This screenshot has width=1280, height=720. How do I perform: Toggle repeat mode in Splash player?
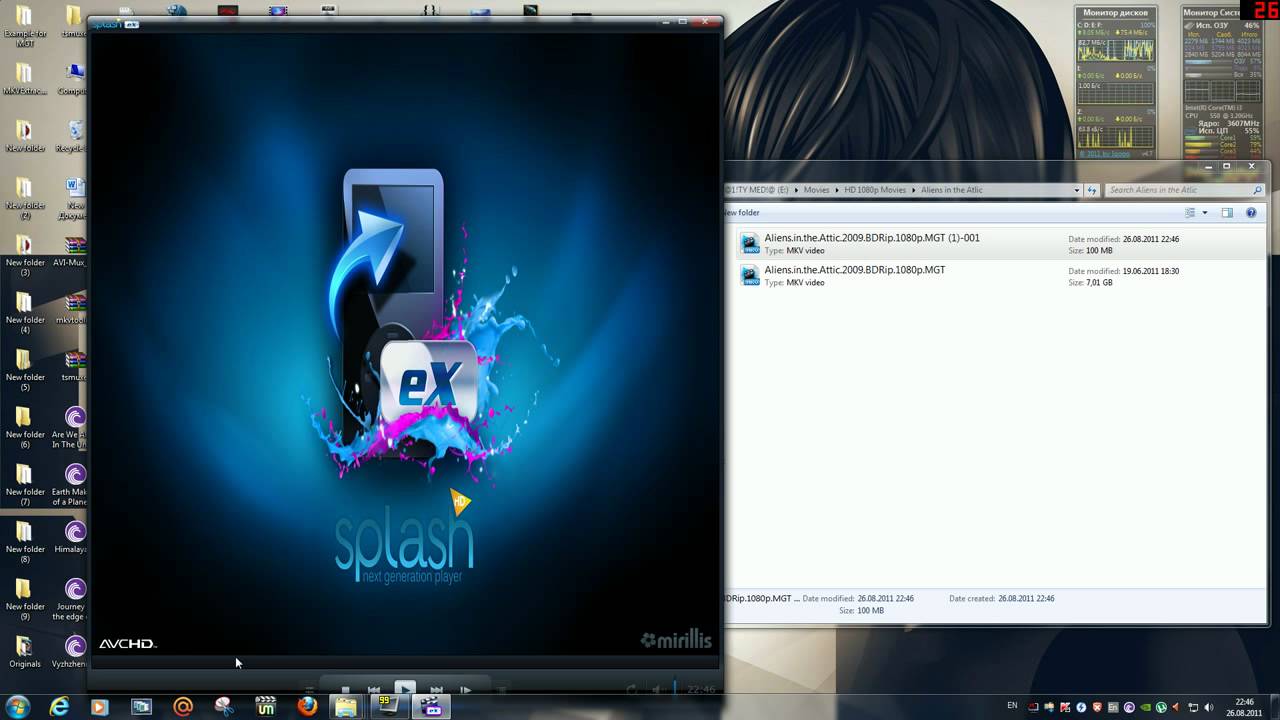[x=631, y=689]
